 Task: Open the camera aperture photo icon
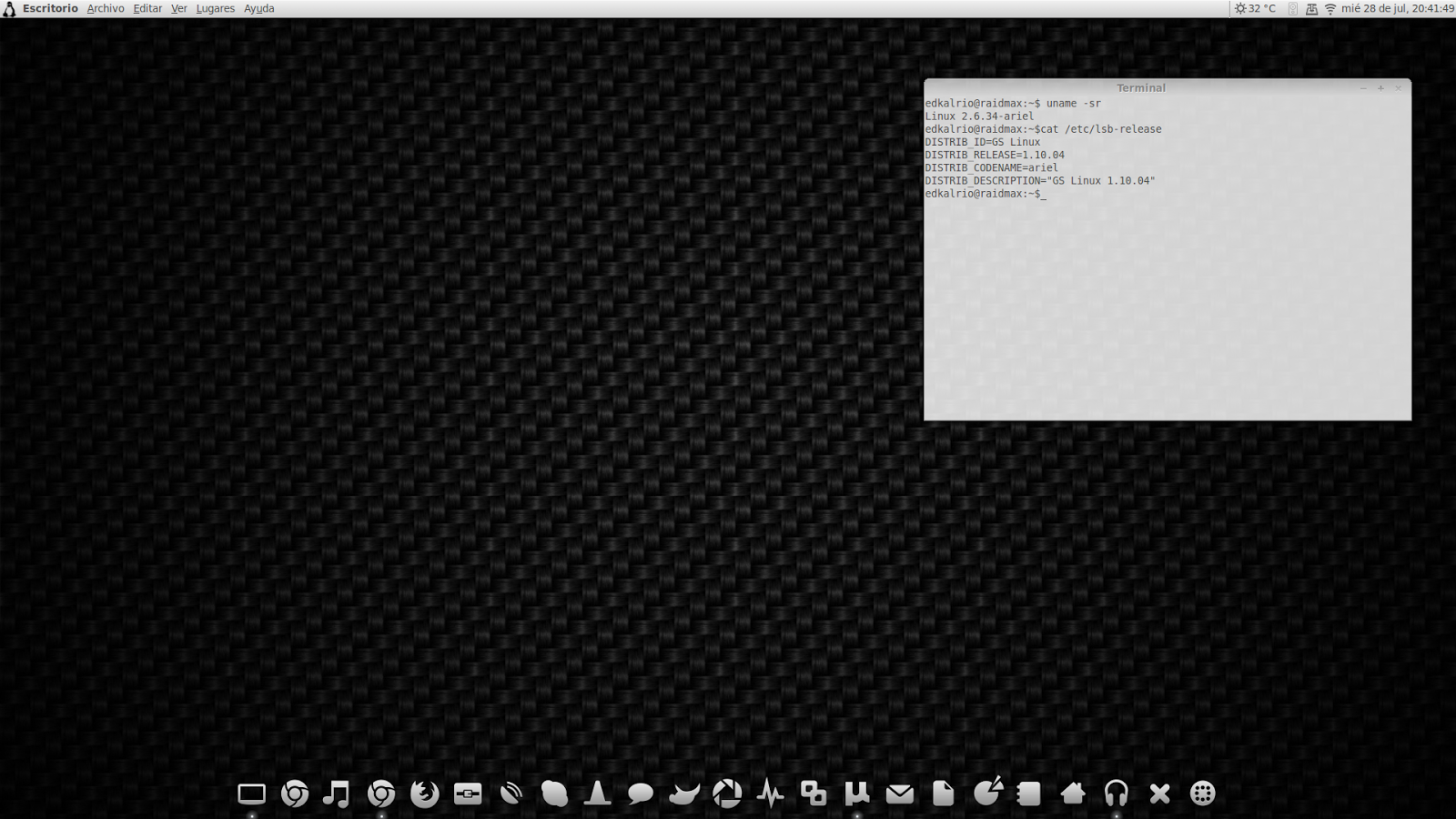coord(727,794)
